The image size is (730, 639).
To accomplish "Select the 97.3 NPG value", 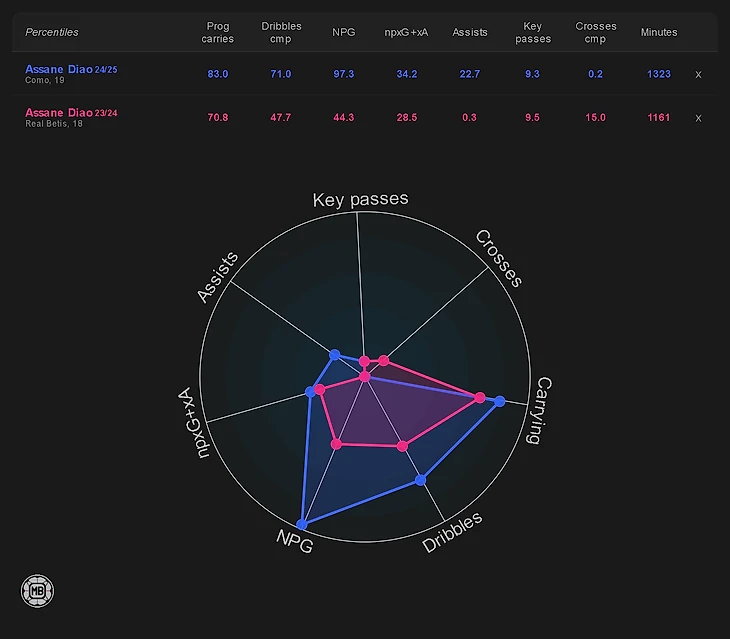I will point(344,74).
